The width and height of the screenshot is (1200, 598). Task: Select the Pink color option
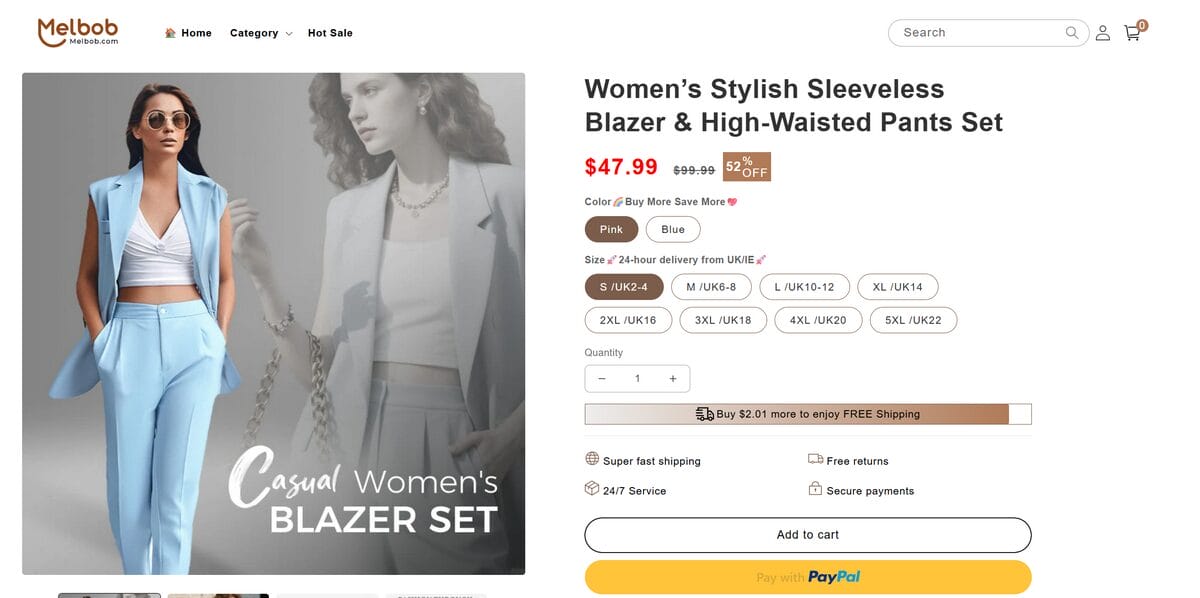(611, 229)
